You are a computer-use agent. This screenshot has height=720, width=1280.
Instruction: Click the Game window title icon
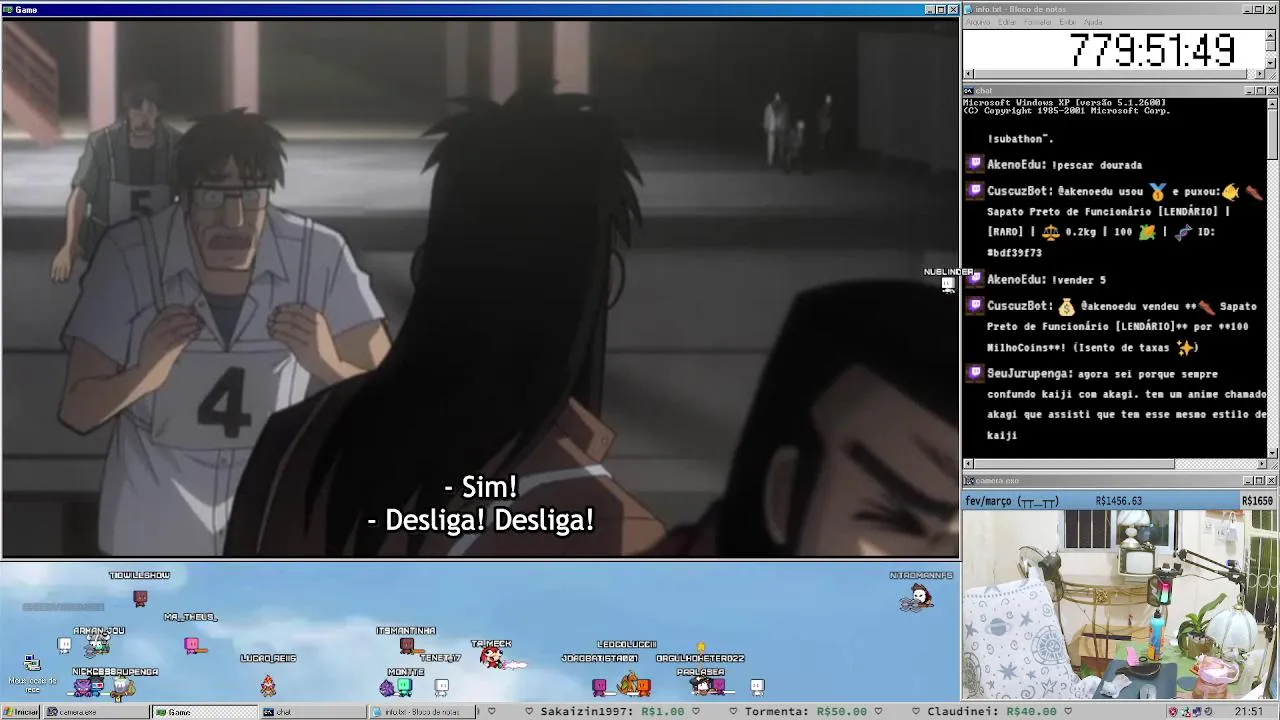click(8, 9)
